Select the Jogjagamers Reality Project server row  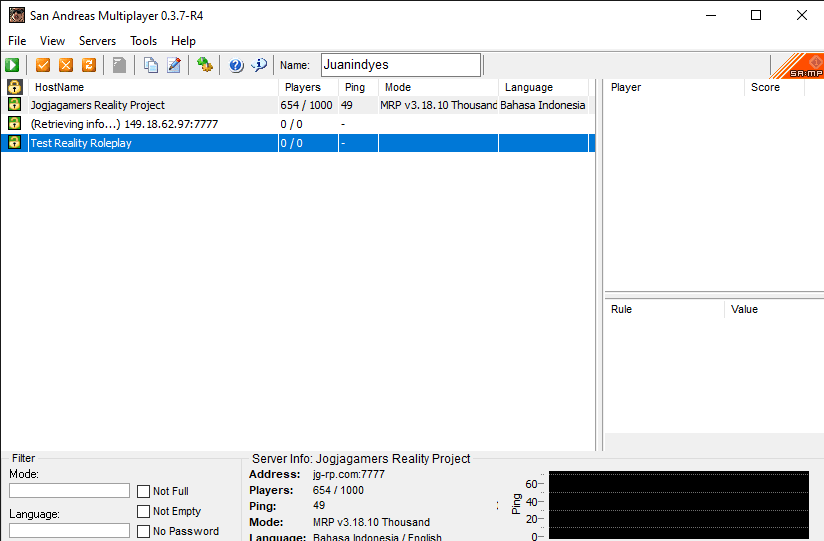point(297,105)
